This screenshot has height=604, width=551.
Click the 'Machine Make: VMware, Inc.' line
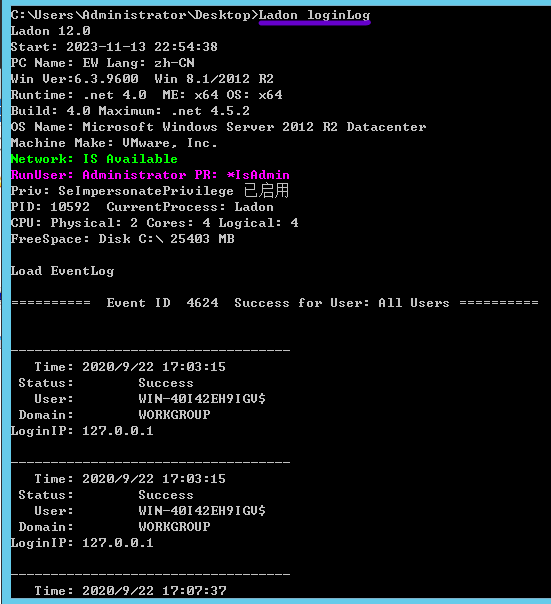click(114, 143)
